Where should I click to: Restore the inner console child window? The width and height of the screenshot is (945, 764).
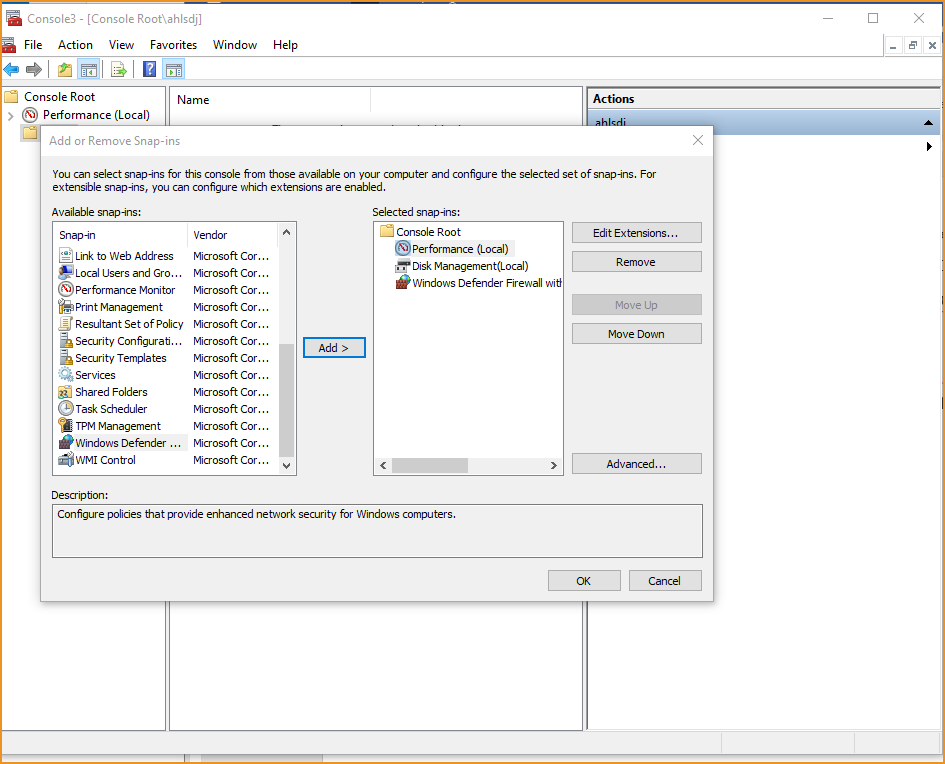[913, 45]
